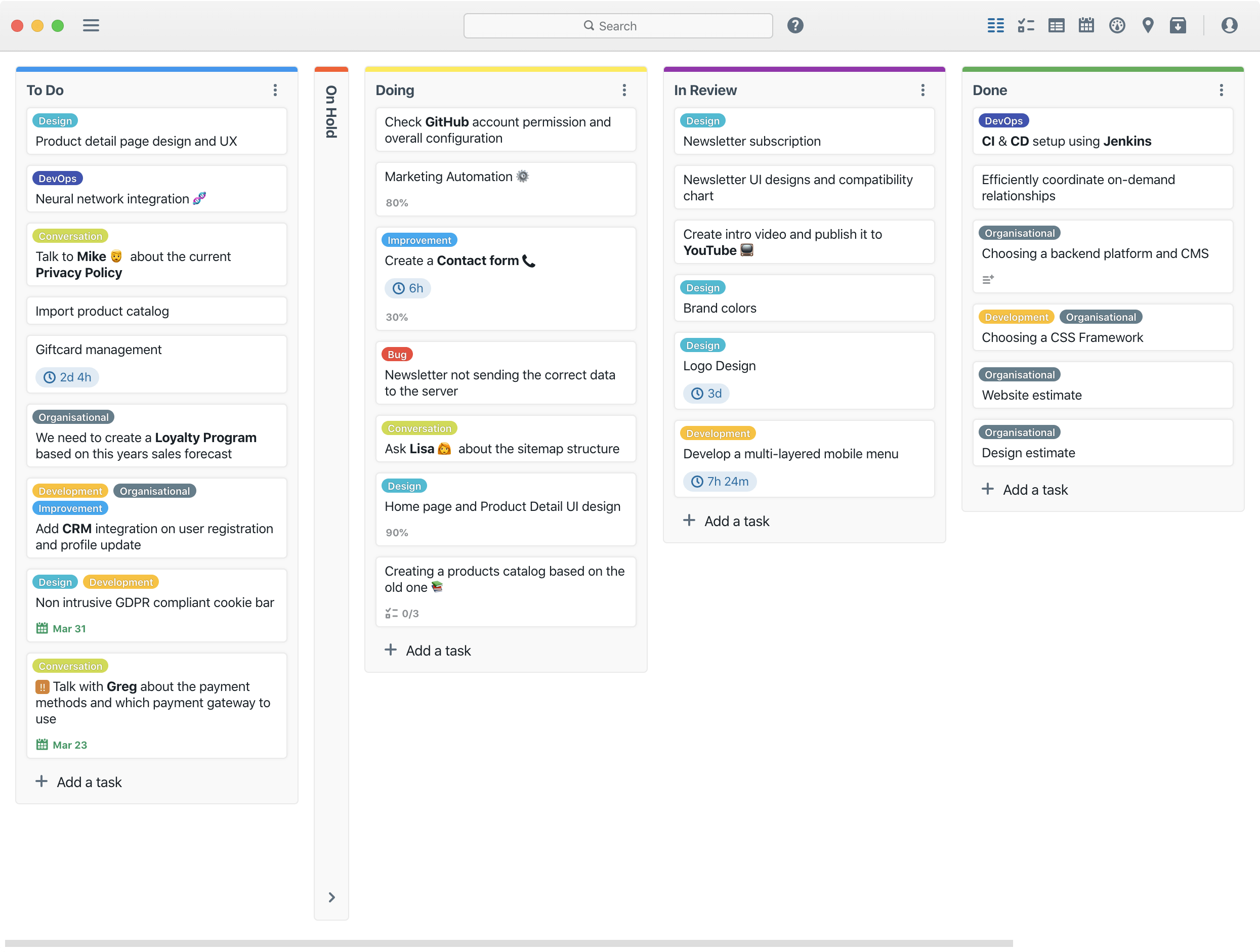Click the 2d 4h time estimate on Giftcard management
Screen dimensions: 1260x952
click(67, 377)
